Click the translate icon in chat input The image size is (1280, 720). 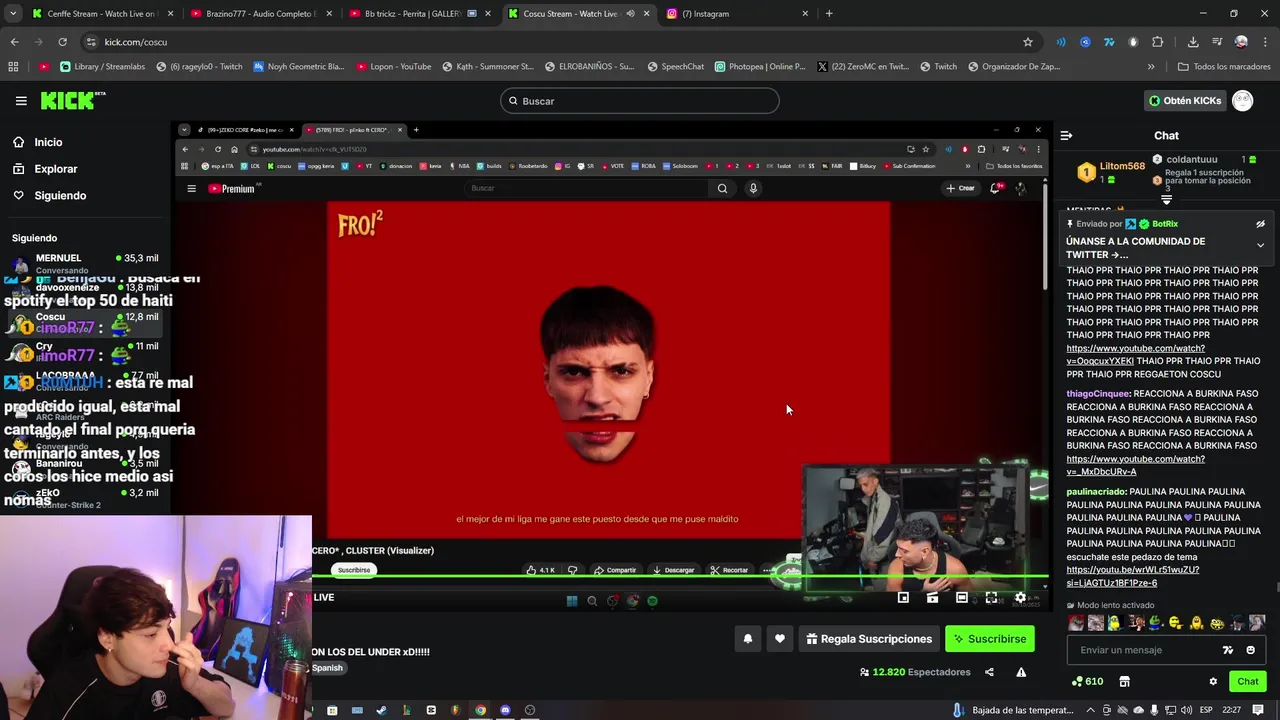(x=1228, y=650)
